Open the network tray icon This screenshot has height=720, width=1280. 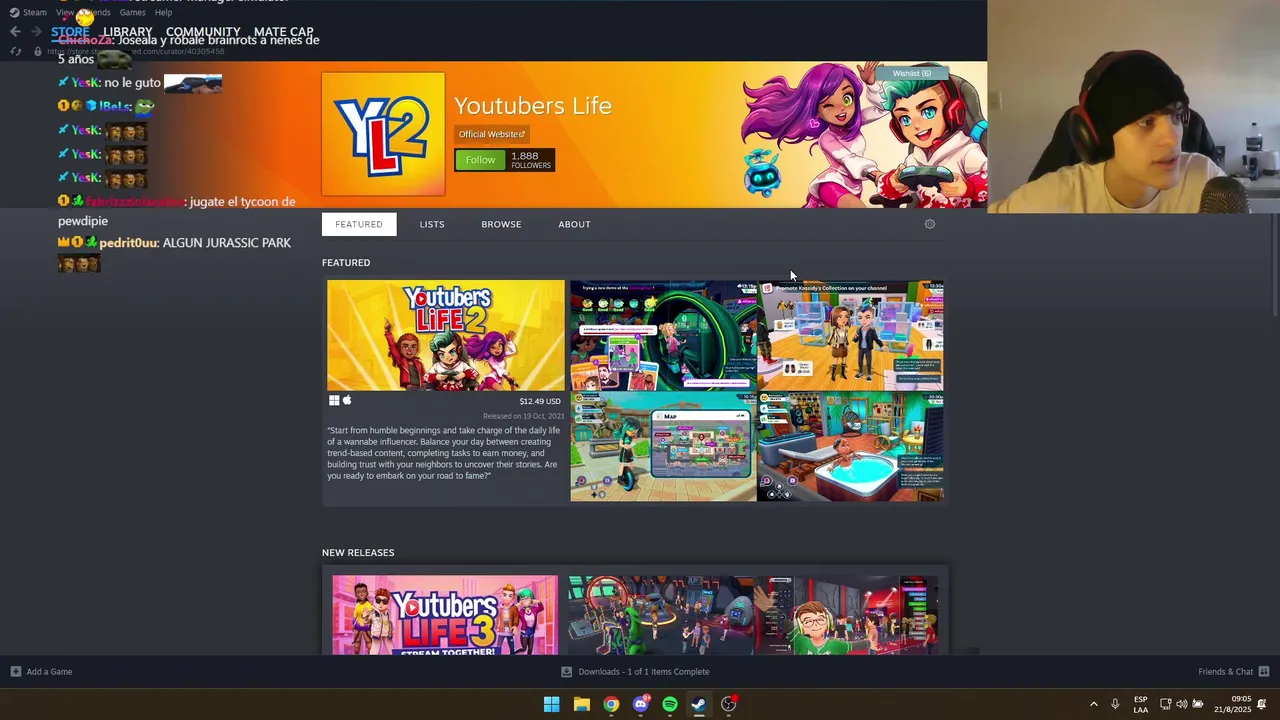pyautogui.click(x=1166, y=704)
